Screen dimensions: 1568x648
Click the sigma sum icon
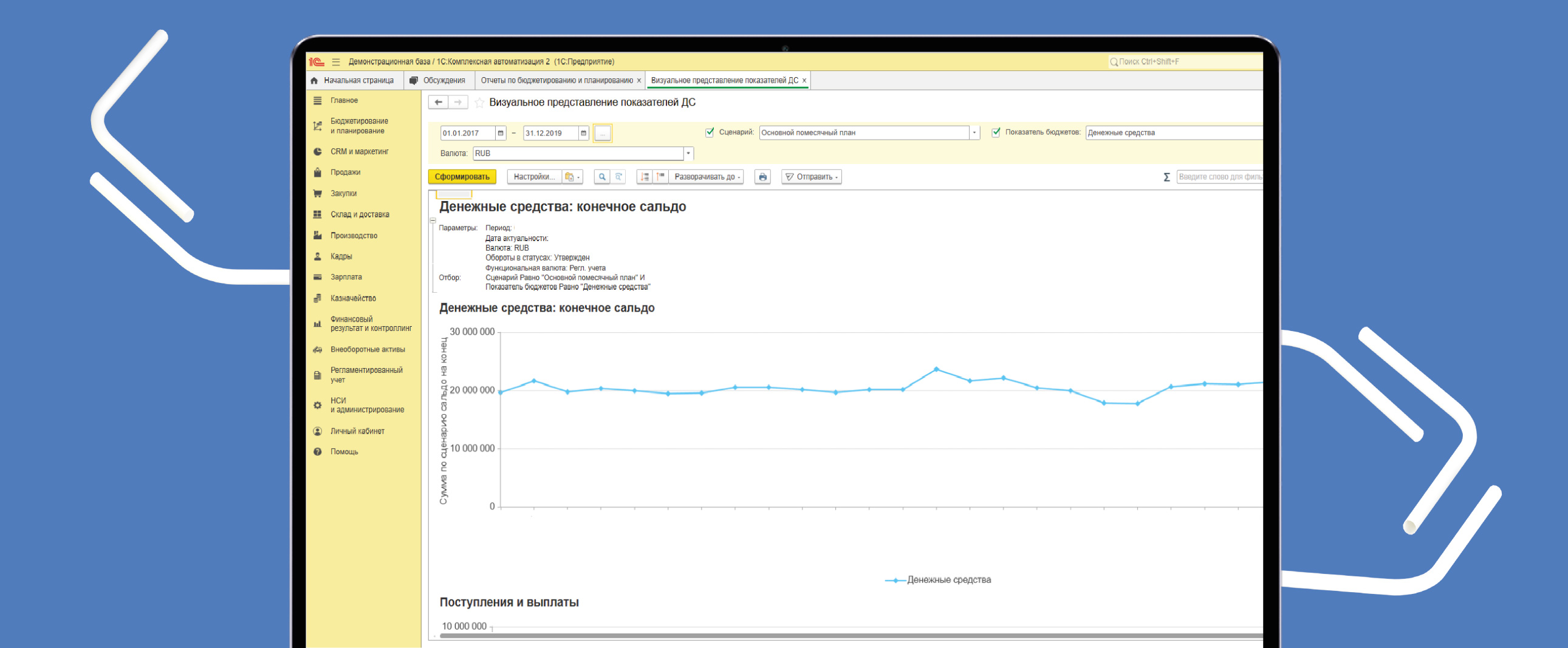tap(1166, 177)
